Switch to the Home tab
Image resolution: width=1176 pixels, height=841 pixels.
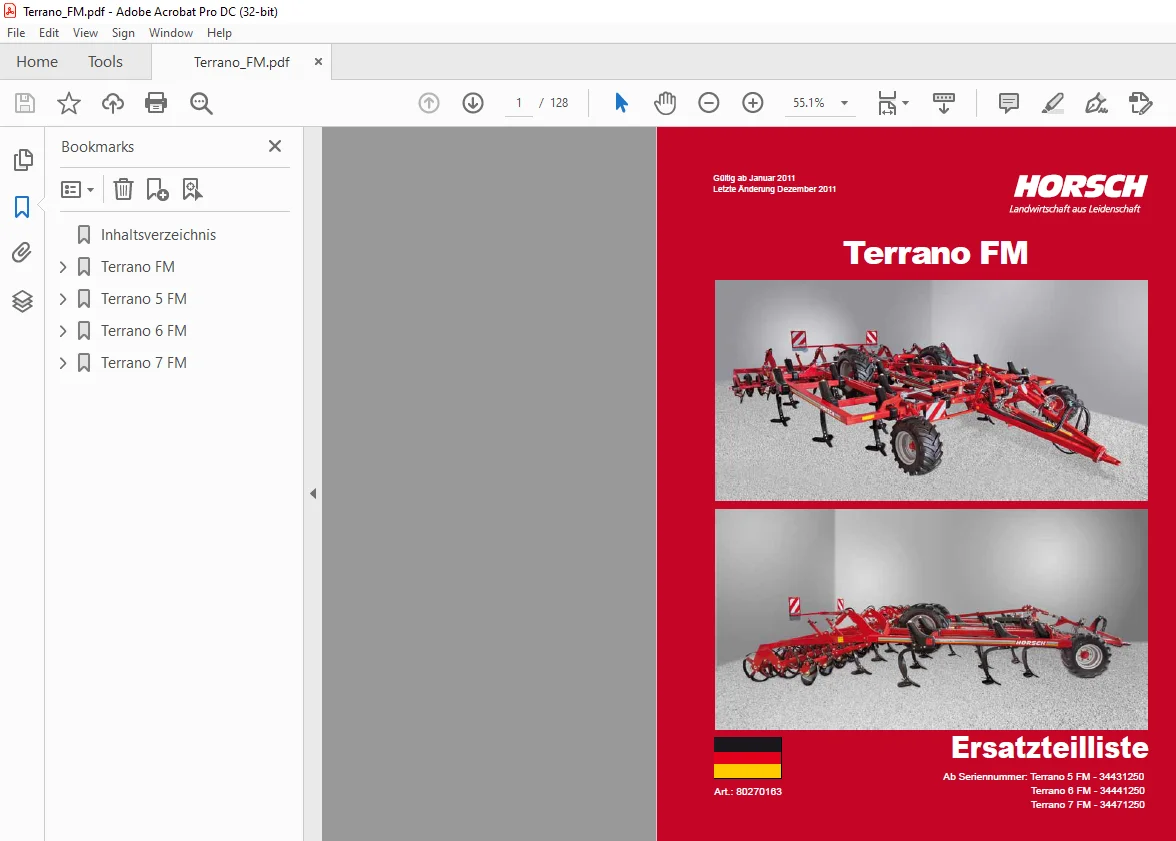(x=37, y=62)
